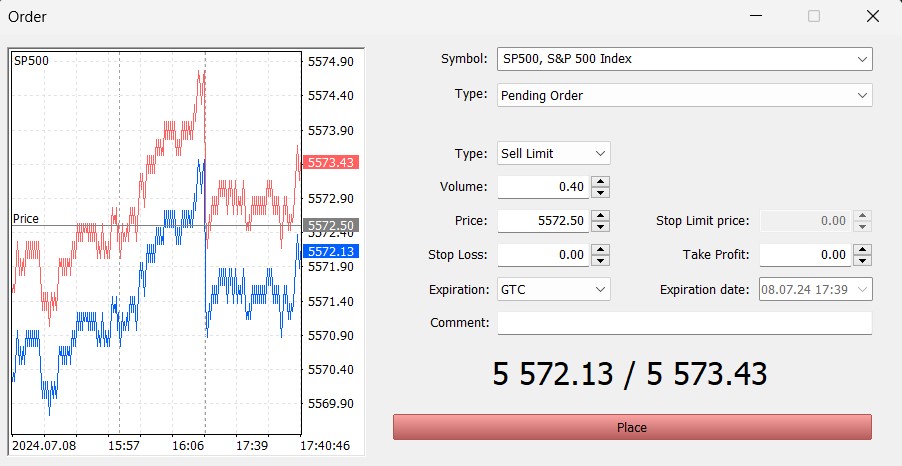Raise Stop Loss using up arrow
The height and width of the screenshot is (466, 902).
coord(600,250)
